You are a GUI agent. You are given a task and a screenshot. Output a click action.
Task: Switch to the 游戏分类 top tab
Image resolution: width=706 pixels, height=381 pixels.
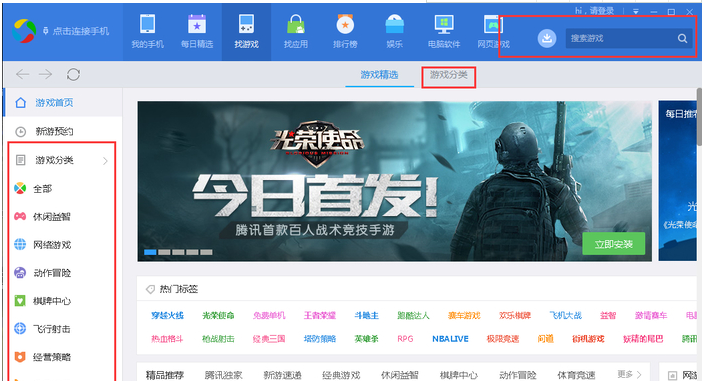click(x=448, y=75)
